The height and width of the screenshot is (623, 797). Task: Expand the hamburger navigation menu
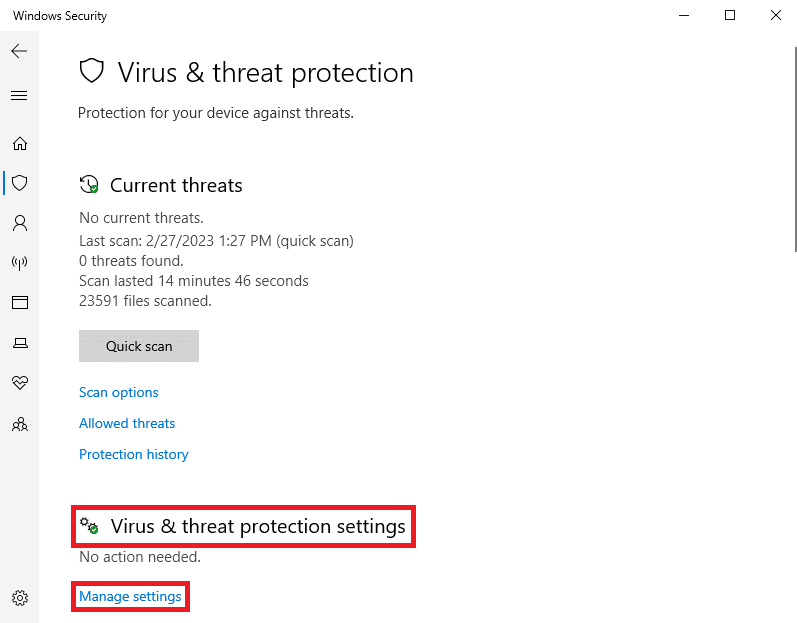click(x=19, y=95)
